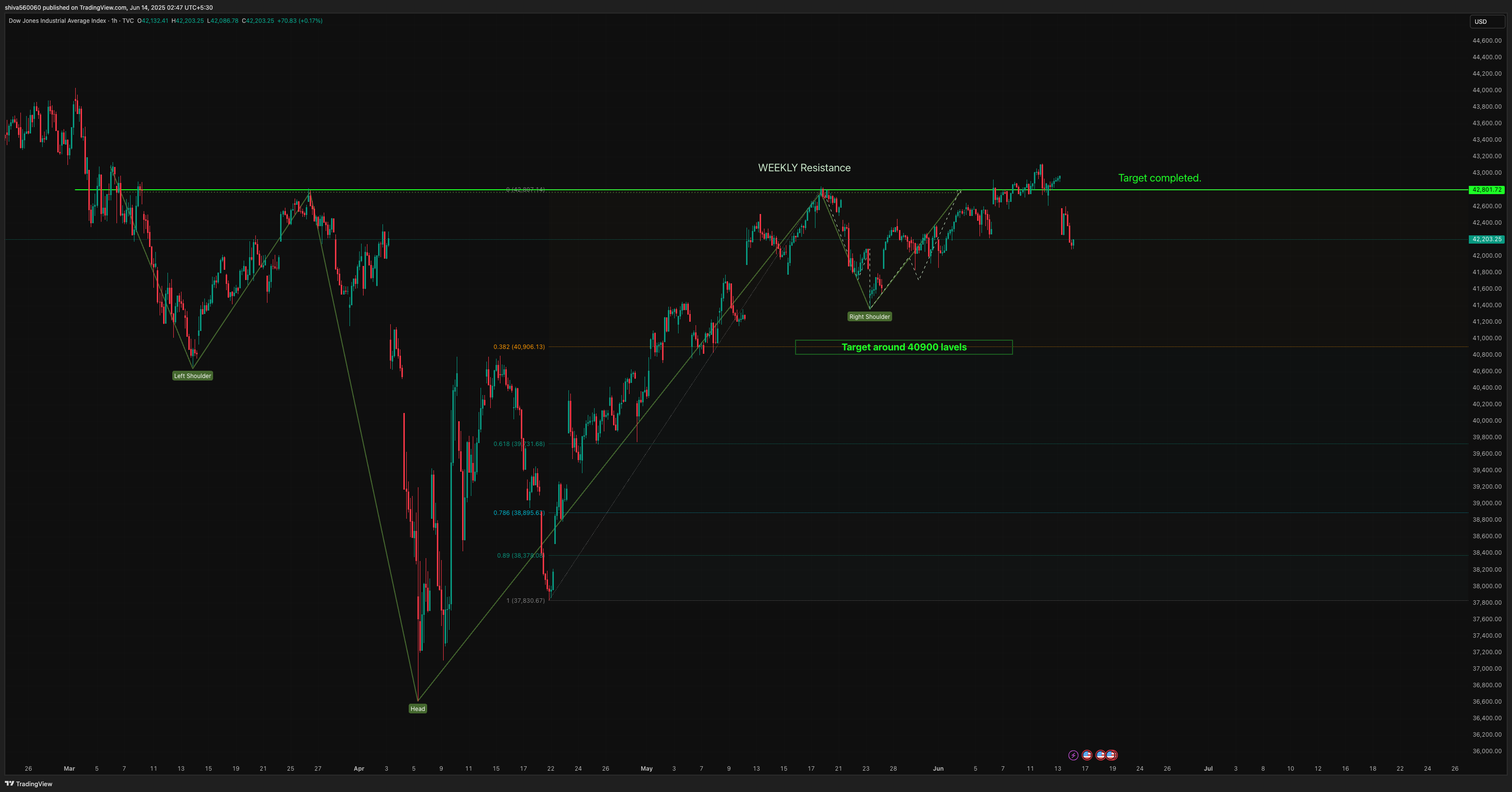The width and height of the screenshot is (1512, 792).
Task: Click the 44,600.00 price axis label
Action: pos(1487,40)
